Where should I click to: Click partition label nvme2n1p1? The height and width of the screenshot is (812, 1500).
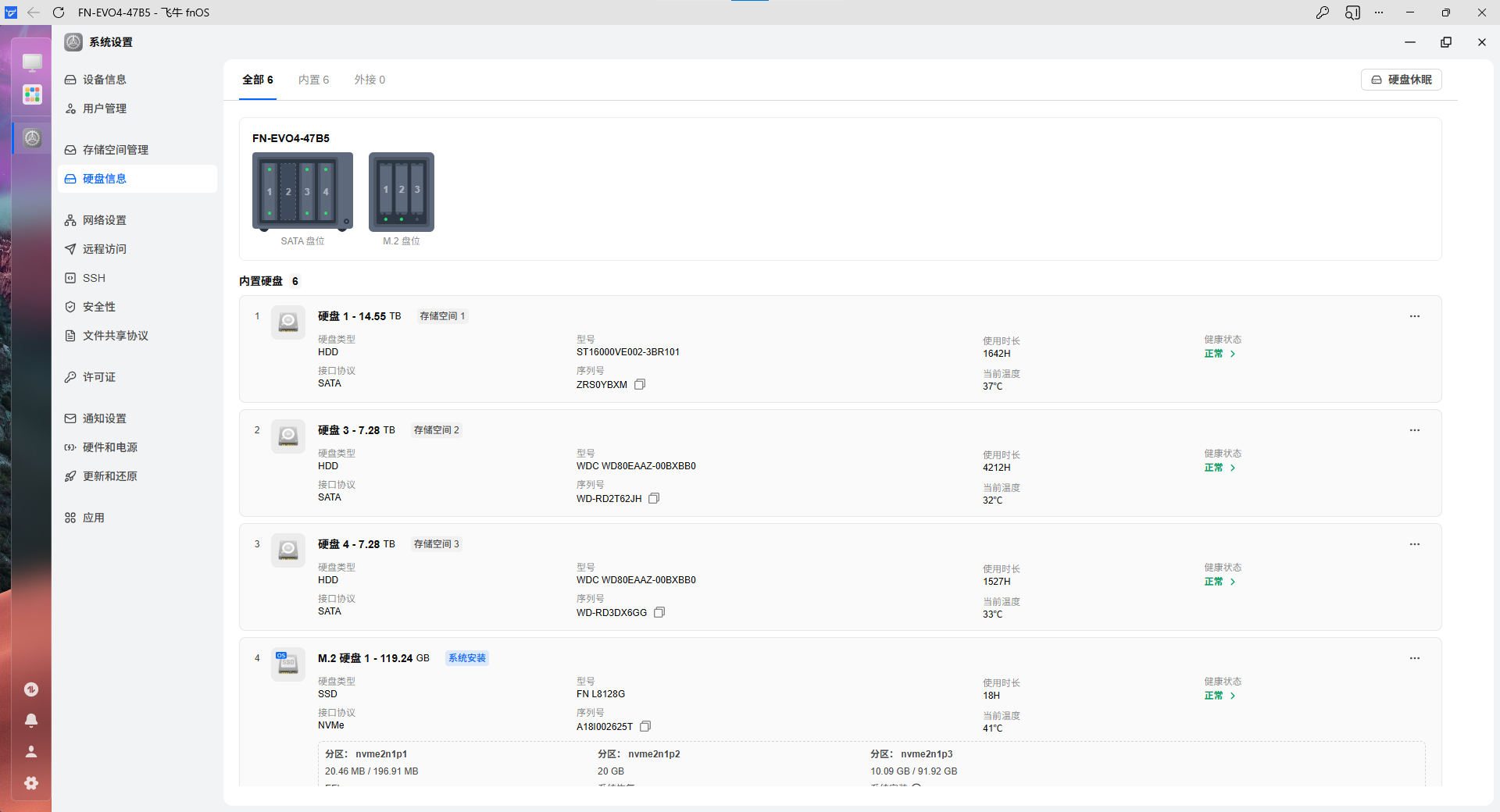tap(381, 754)
